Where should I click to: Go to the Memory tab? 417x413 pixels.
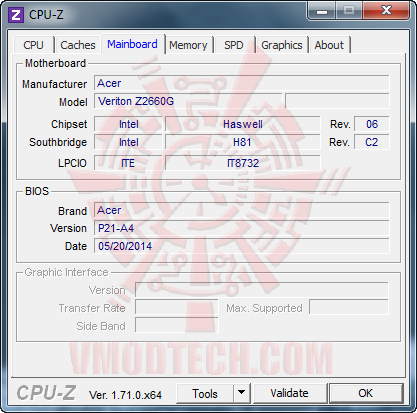[188, 45]
